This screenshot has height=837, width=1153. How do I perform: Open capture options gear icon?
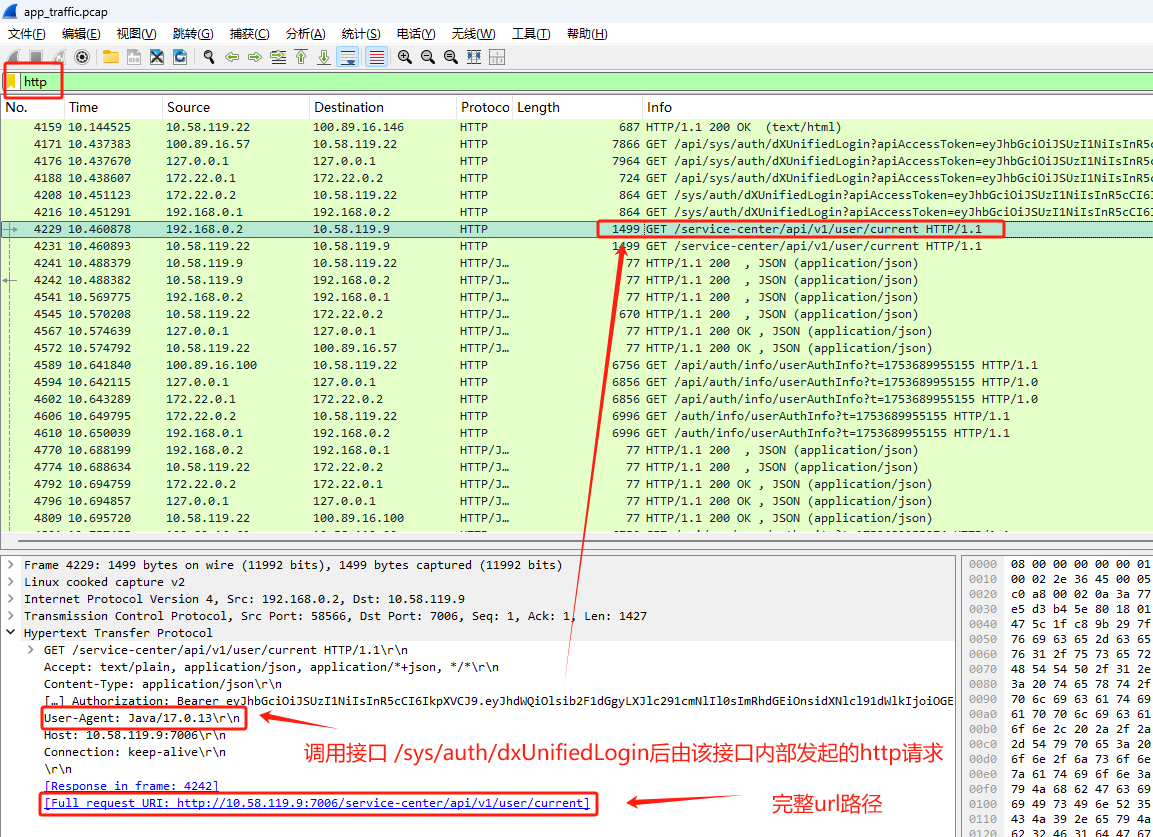(82, 57)
